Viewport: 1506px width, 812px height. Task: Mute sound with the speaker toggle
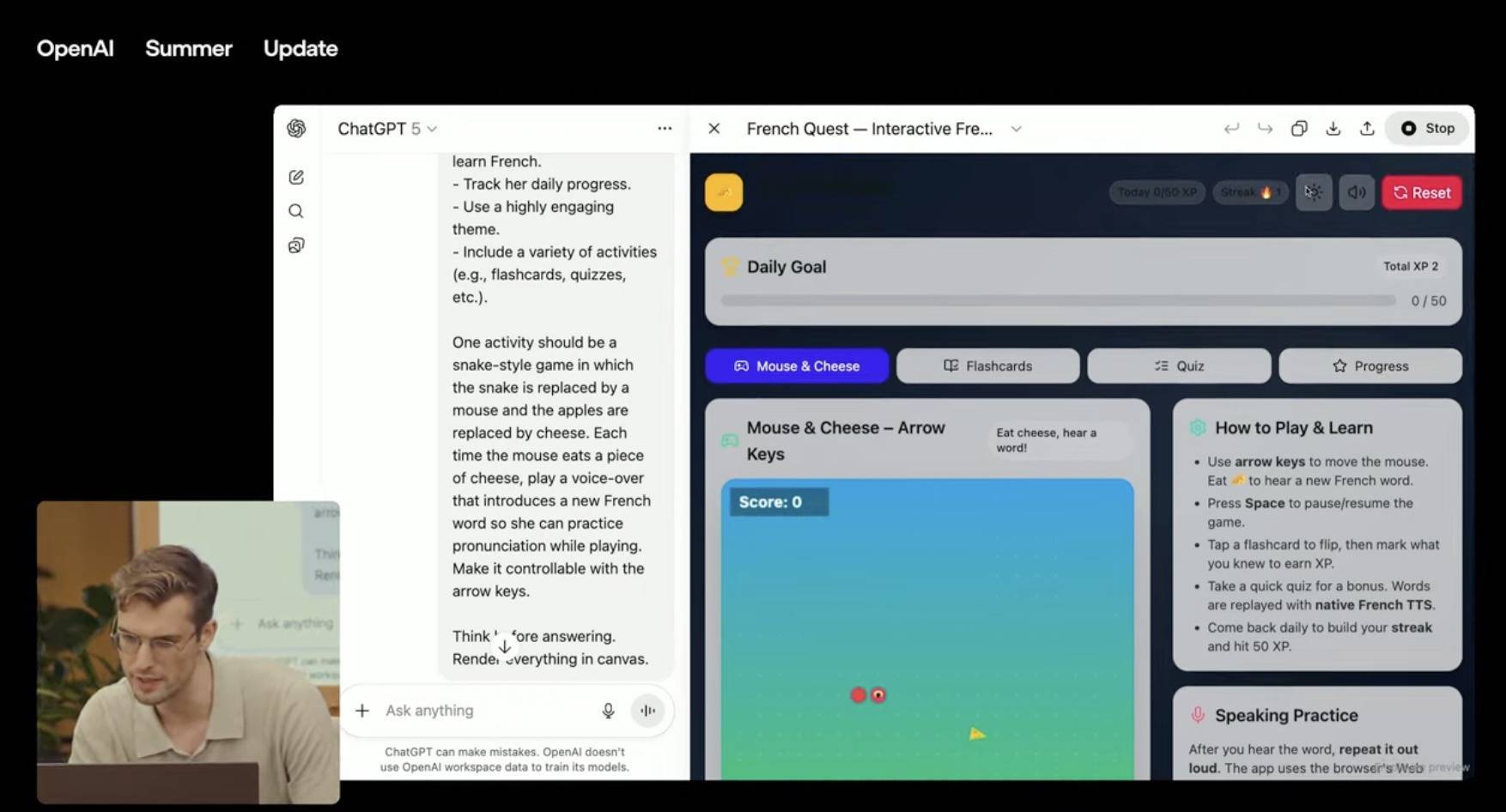1357,192
